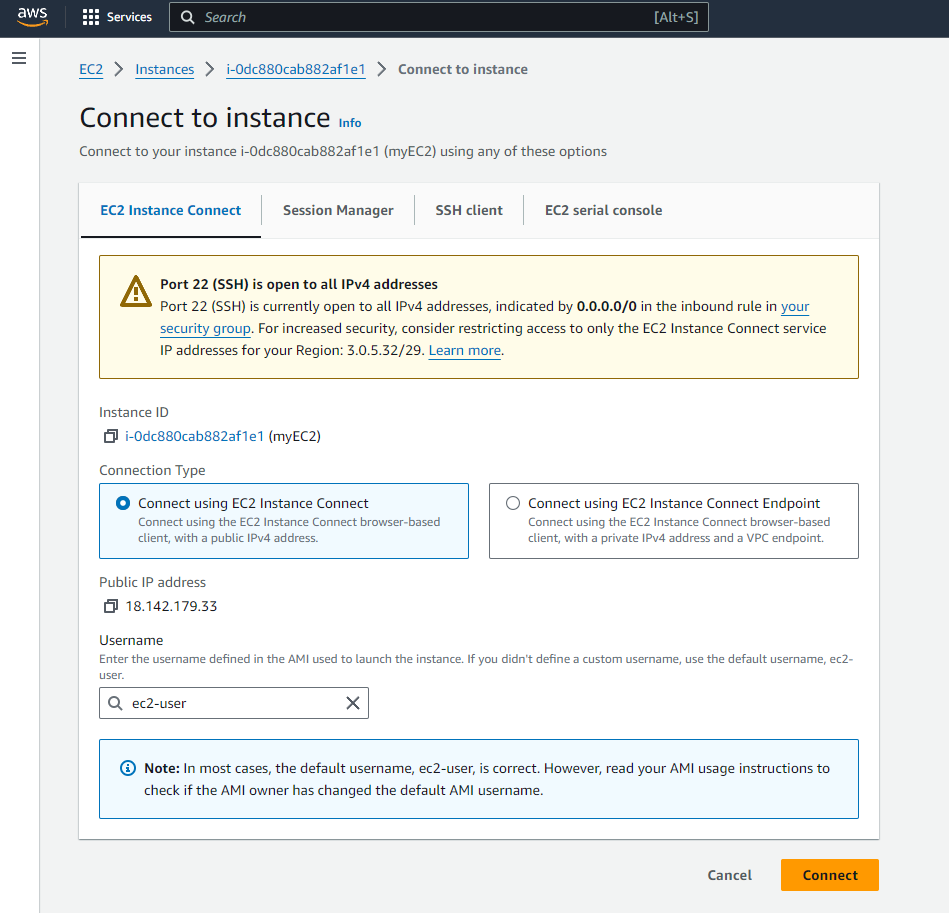Go to Instances breadcrumb link
The width and height of the screenshot is (949, 913).
(x=164, y=69)
